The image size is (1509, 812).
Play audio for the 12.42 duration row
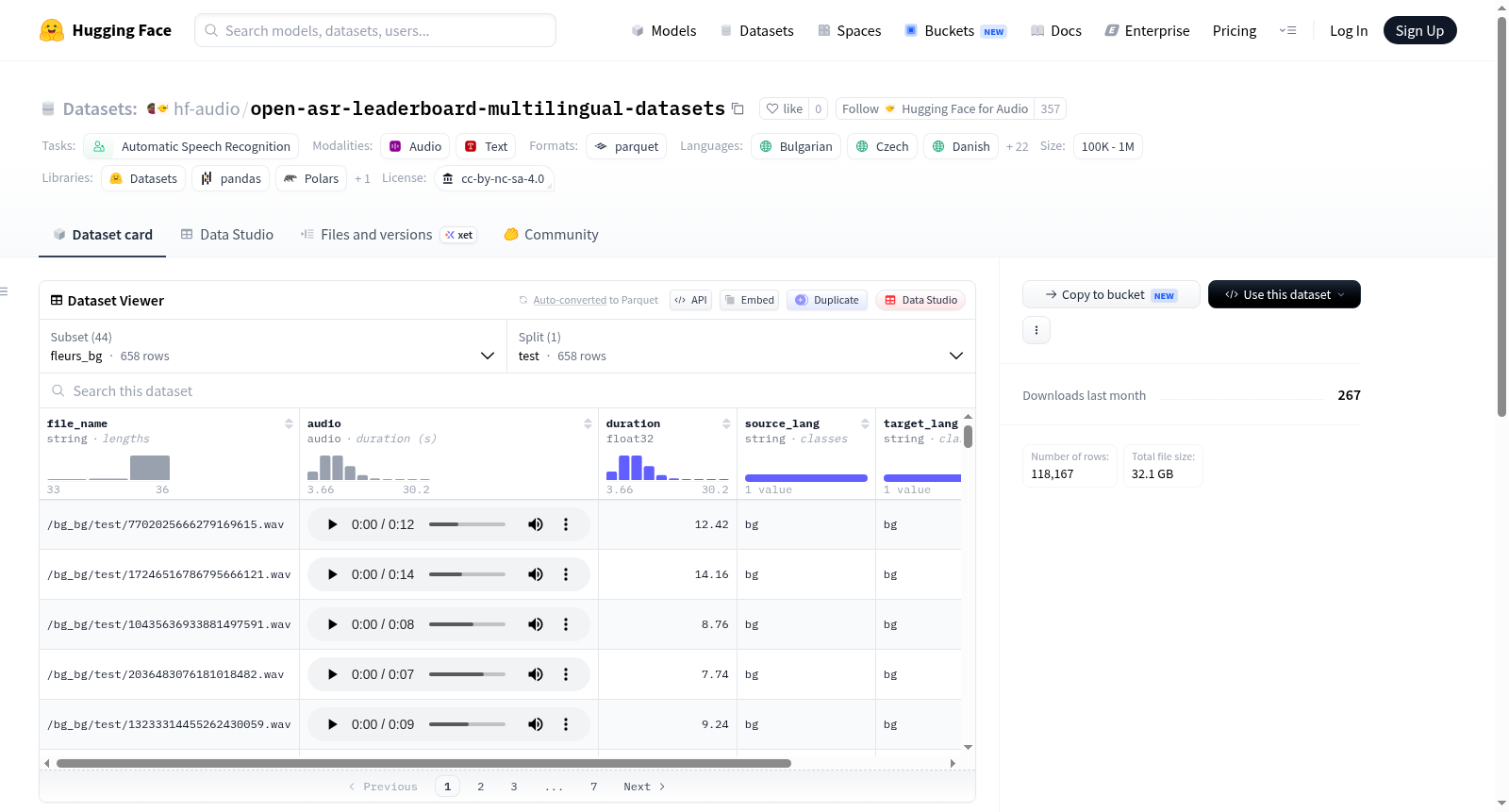[x=332, y=524]
